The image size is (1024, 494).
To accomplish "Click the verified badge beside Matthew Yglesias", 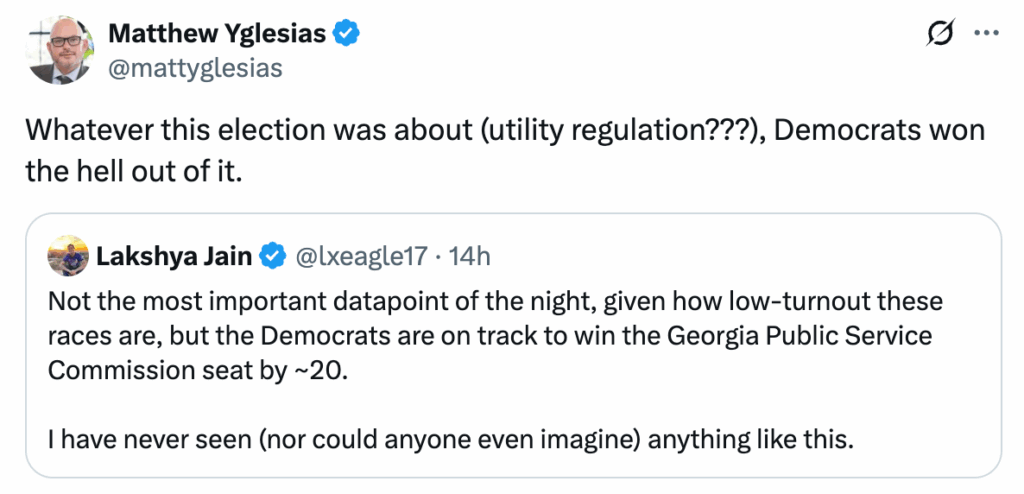I will (347, 34).
